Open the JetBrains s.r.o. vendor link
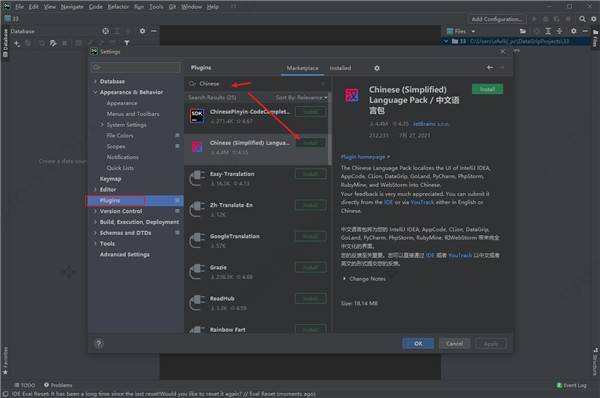The height and width of the screenshot is (398, 600). pyautogui.click(x=431, y=124)
